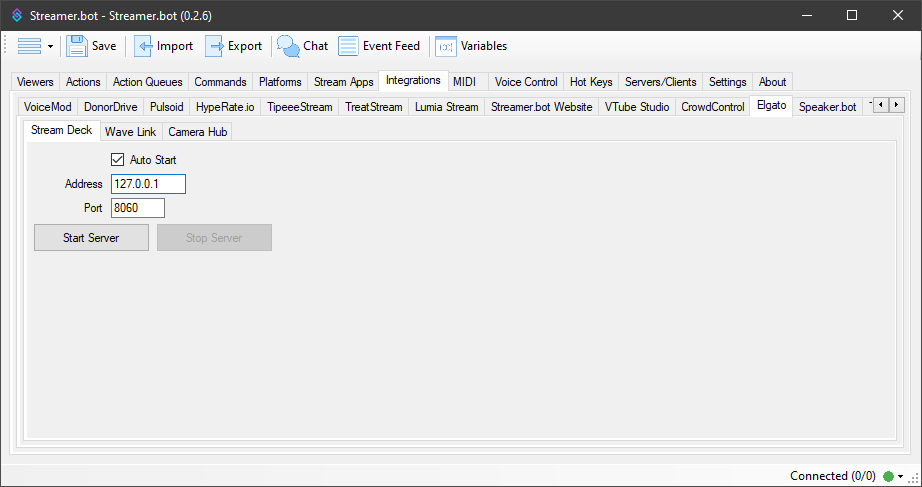Open the Hot Keys tab
This screenshot has height=487, width=922.
[x=591, y=82]
